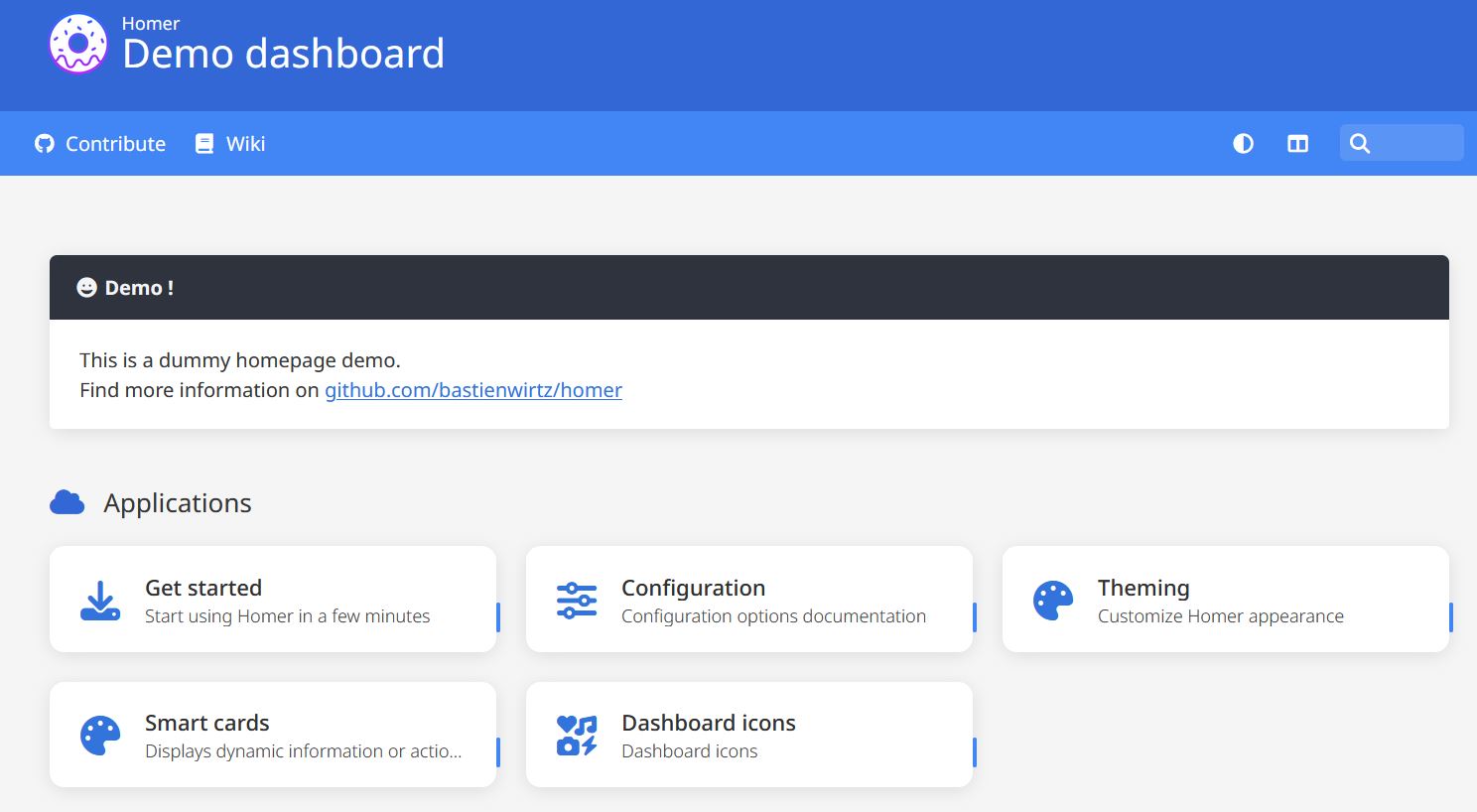
Task: Click the palette icon on Smart cards card
Action: tap(100, 736)
